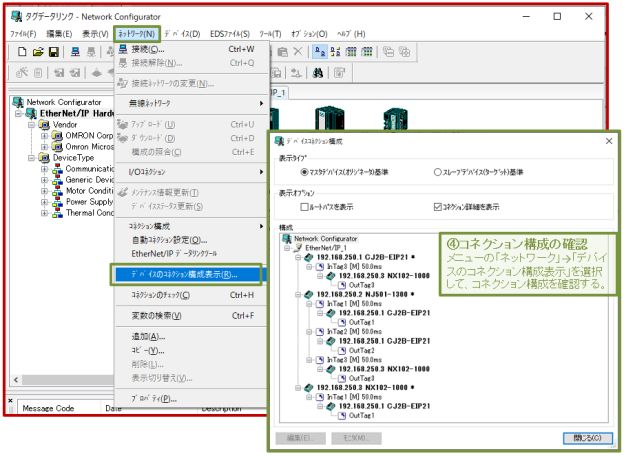Click the NX102 device icon in network view
The image size is (624, 456).
coord(395,119)
